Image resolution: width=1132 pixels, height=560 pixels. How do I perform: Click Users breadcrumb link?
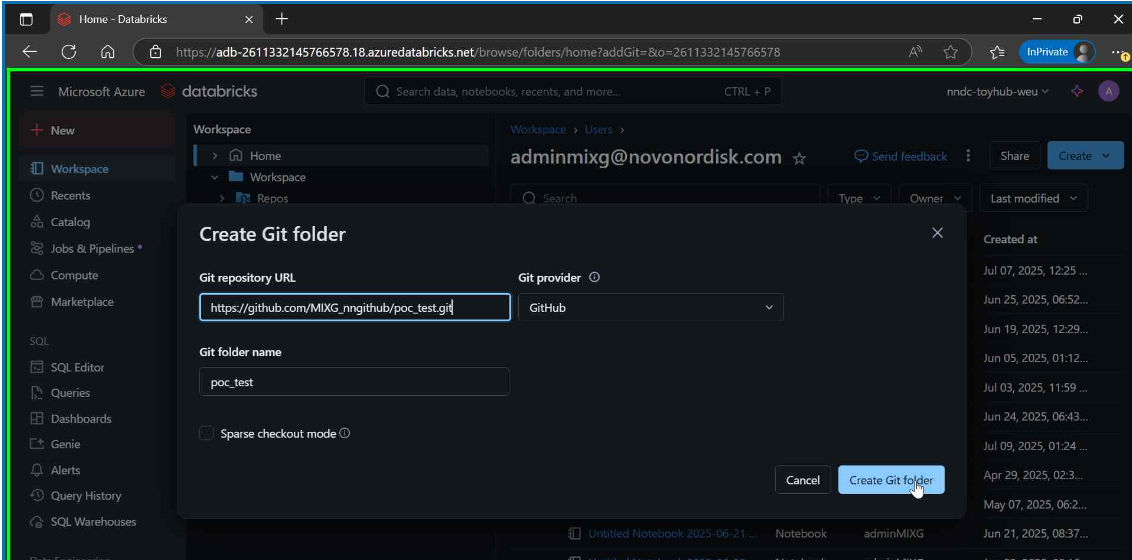pyautogui.click(x=598, y=130)
